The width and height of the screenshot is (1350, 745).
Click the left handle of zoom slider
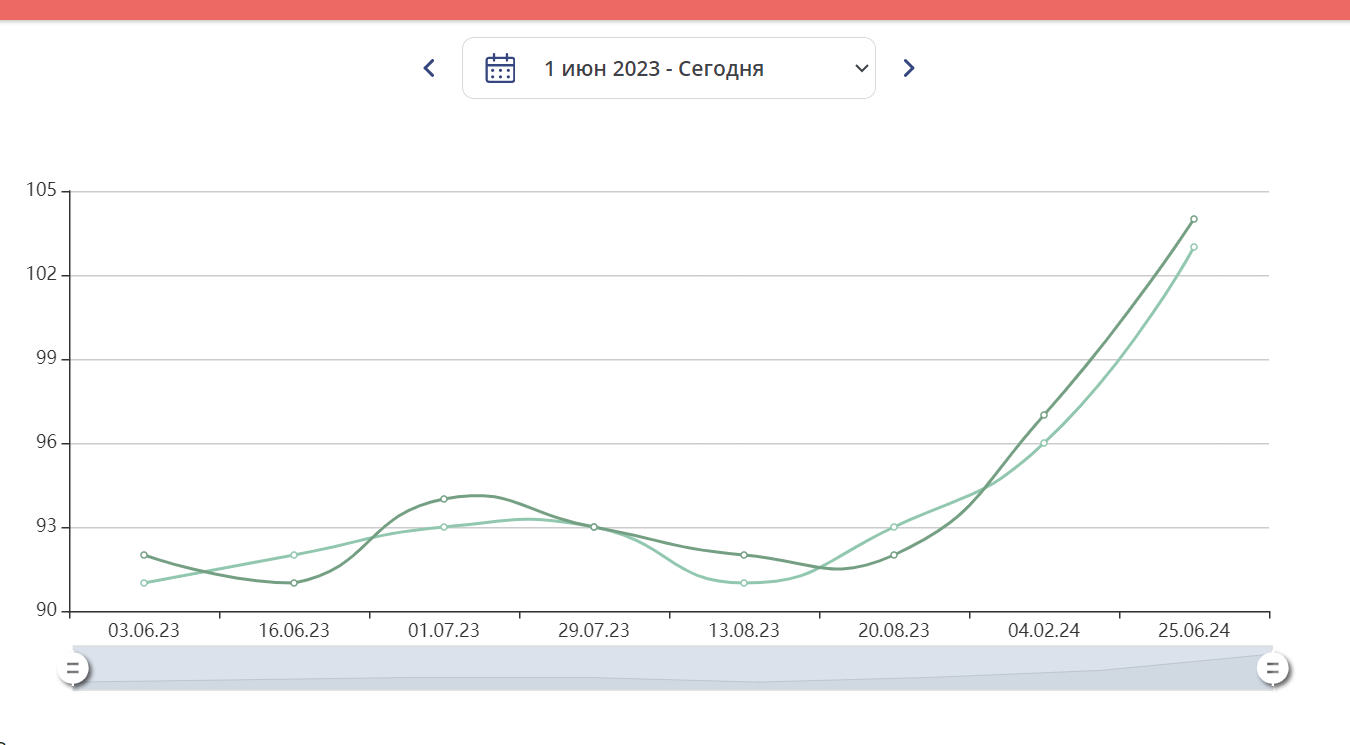73,668
